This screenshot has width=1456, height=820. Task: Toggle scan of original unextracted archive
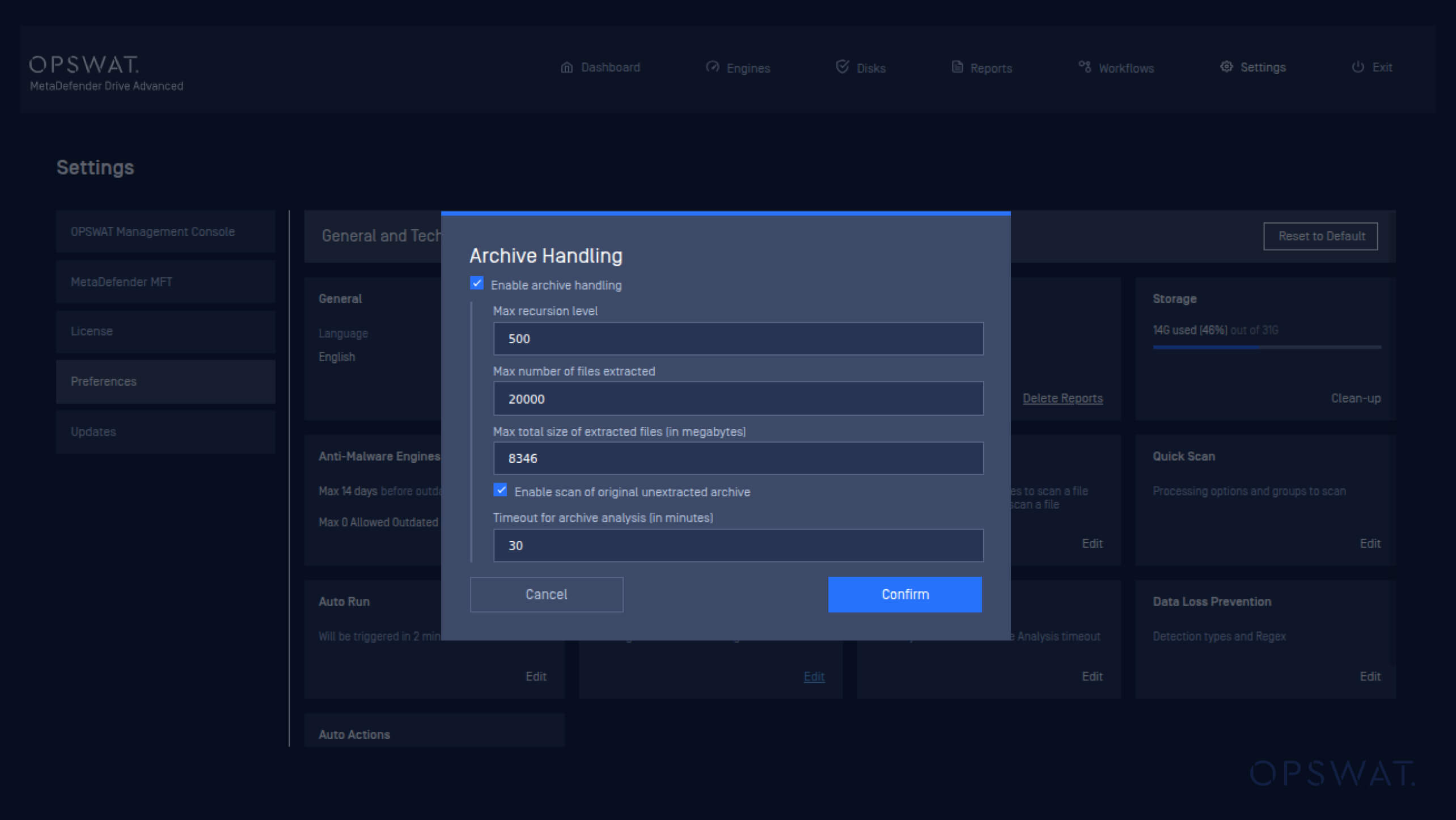[500, 491]
